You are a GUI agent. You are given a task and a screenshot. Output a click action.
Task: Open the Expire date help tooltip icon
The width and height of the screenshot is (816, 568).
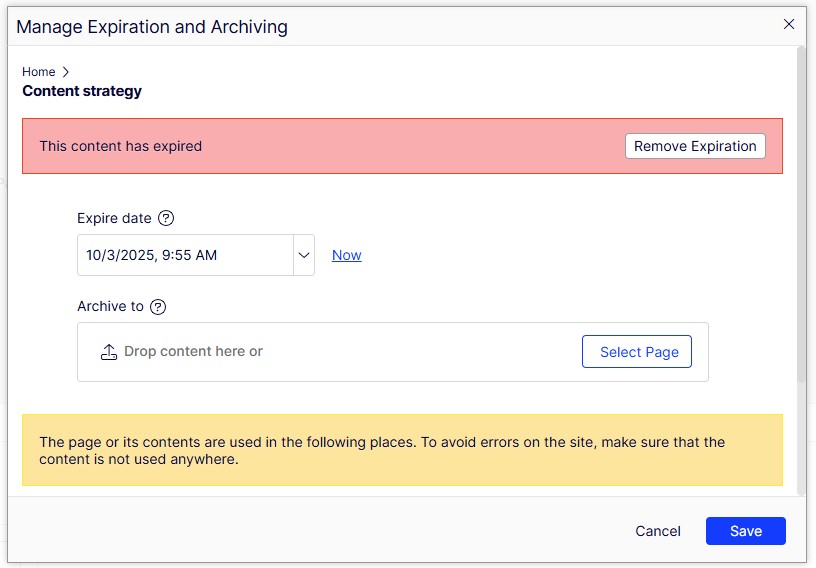click(166, 218)
